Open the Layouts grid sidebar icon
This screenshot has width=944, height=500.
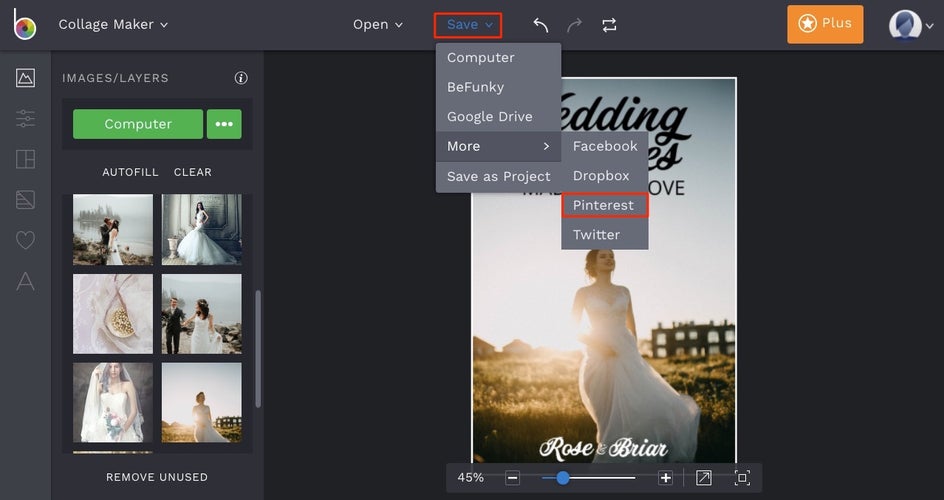pyautogui.click(x=25, y=159)
